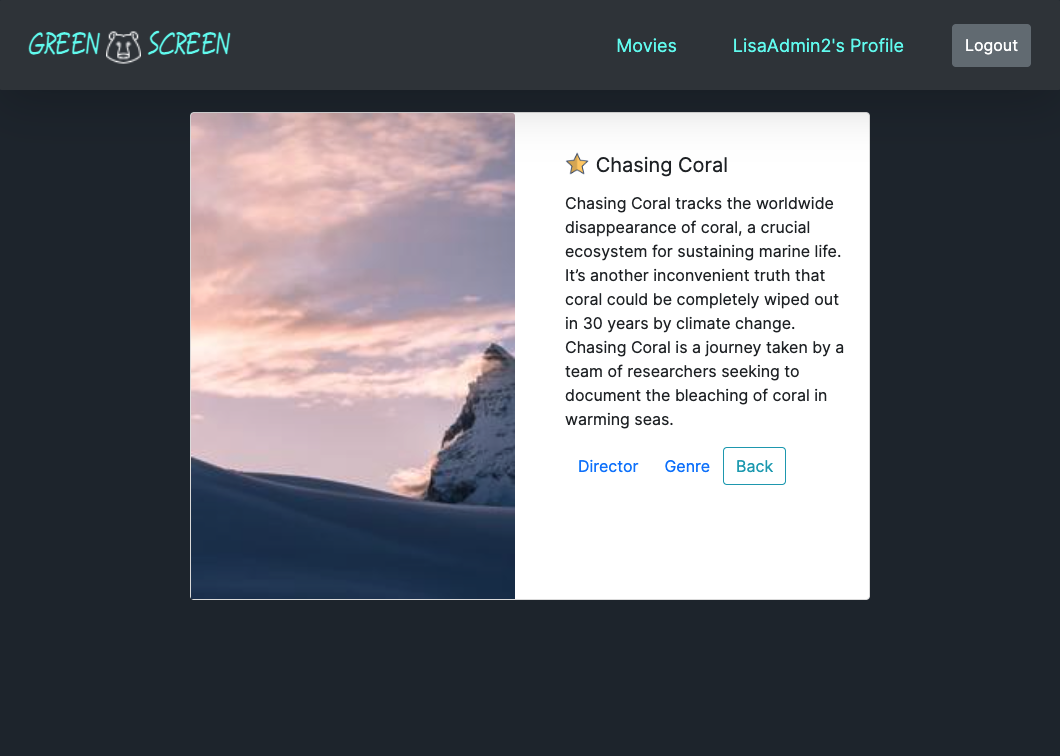Open the Director details link
The height and width of the screenshot is (756, 1060).
(608, 466)
